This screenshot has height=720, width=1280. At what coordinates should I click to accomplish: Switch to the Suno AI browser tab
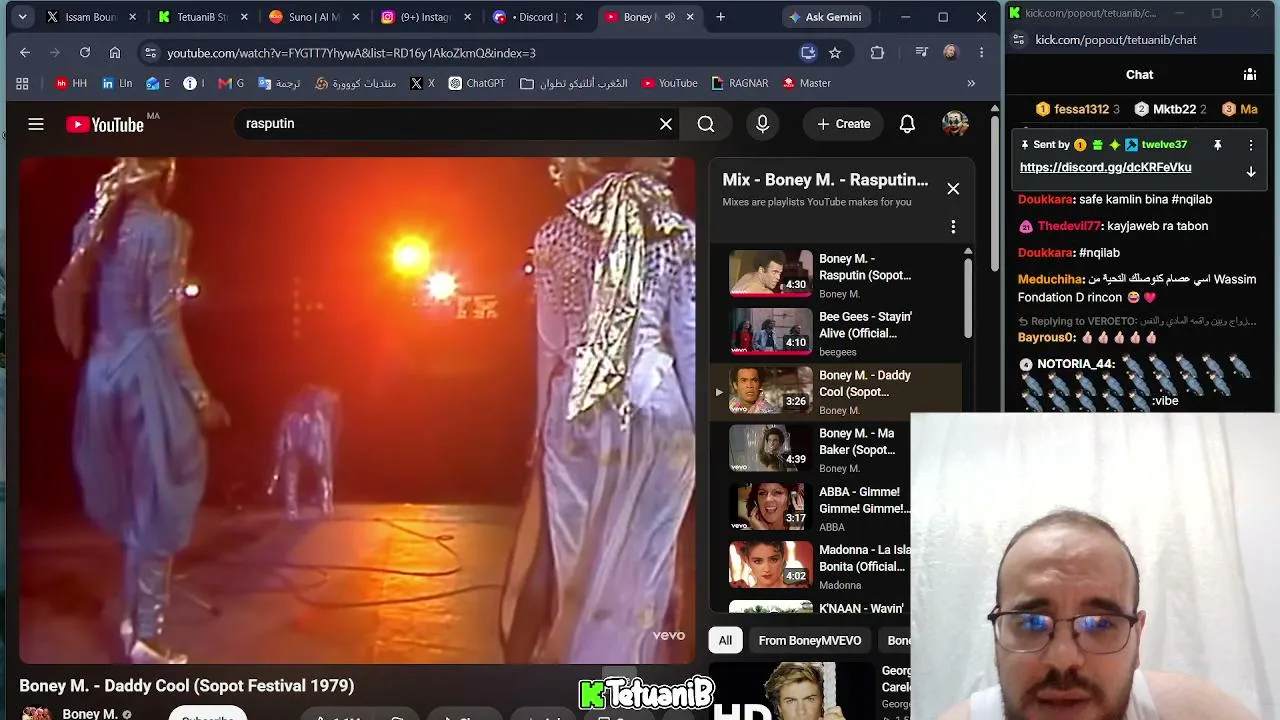pos(312,17)
